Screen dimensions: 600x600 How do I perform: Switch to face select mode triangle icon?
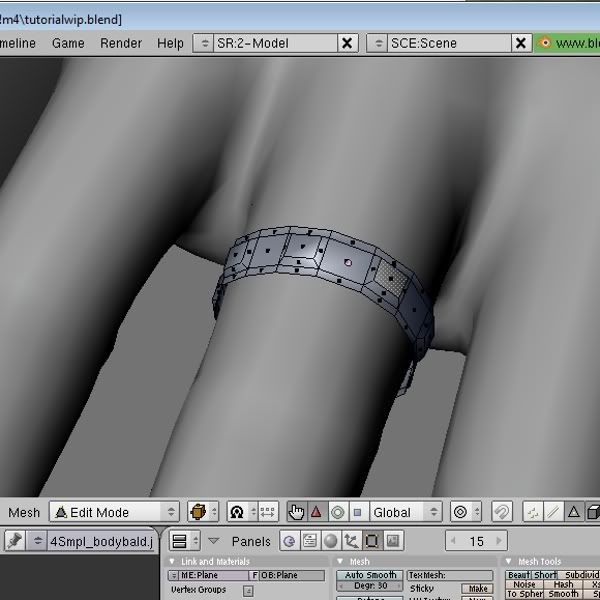click(x=573, y=512)
